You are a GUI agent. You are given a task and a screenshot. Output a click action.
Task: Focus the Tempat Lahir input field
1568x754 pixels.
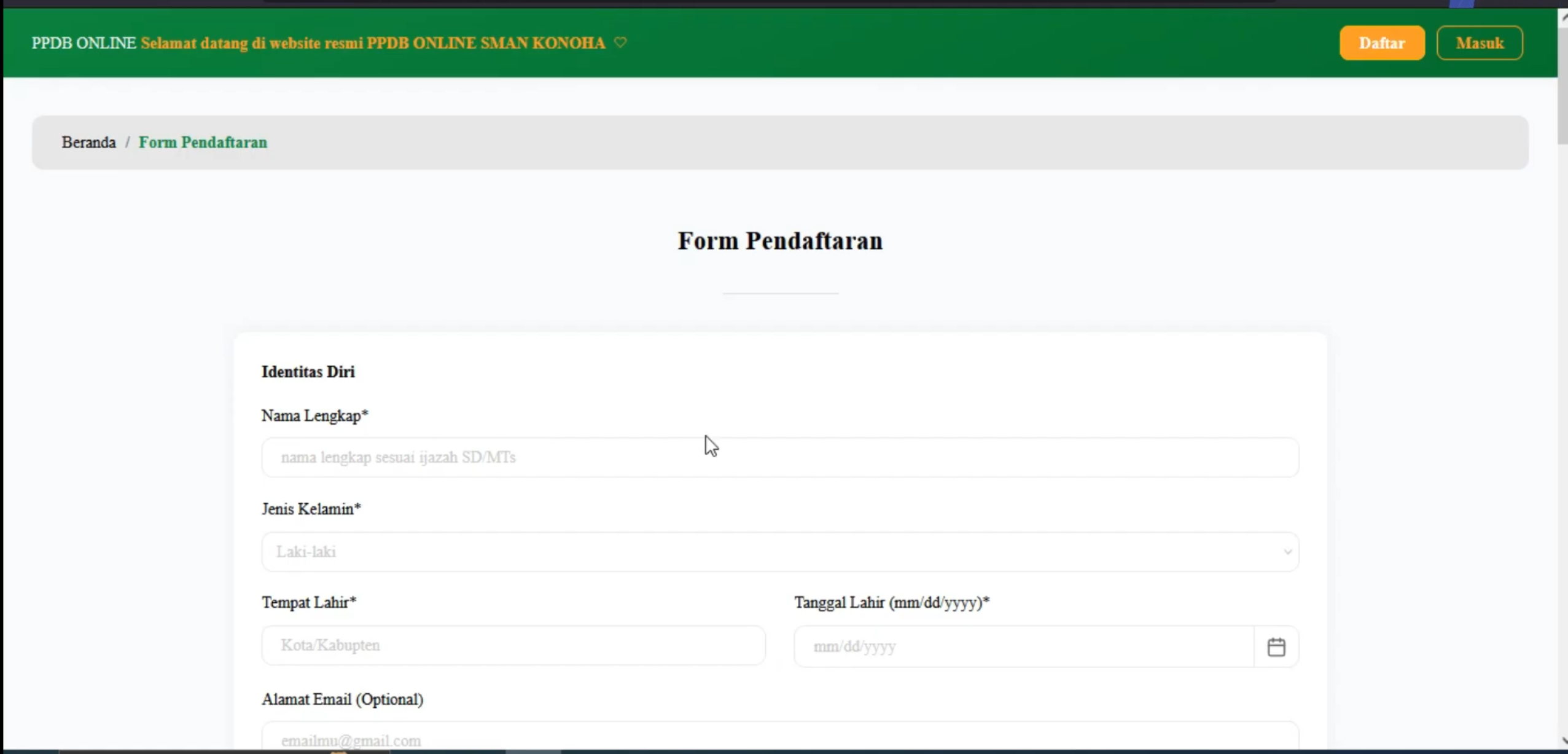(513, 645)
